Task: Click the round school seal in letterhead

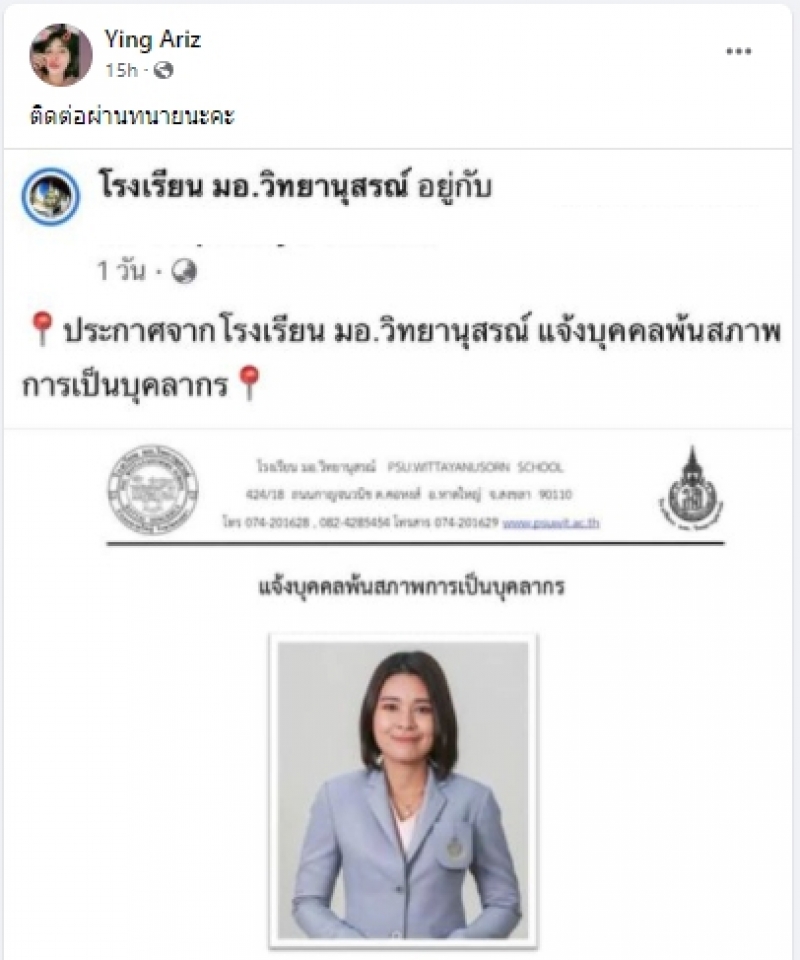Action: (x=153, y=490)
